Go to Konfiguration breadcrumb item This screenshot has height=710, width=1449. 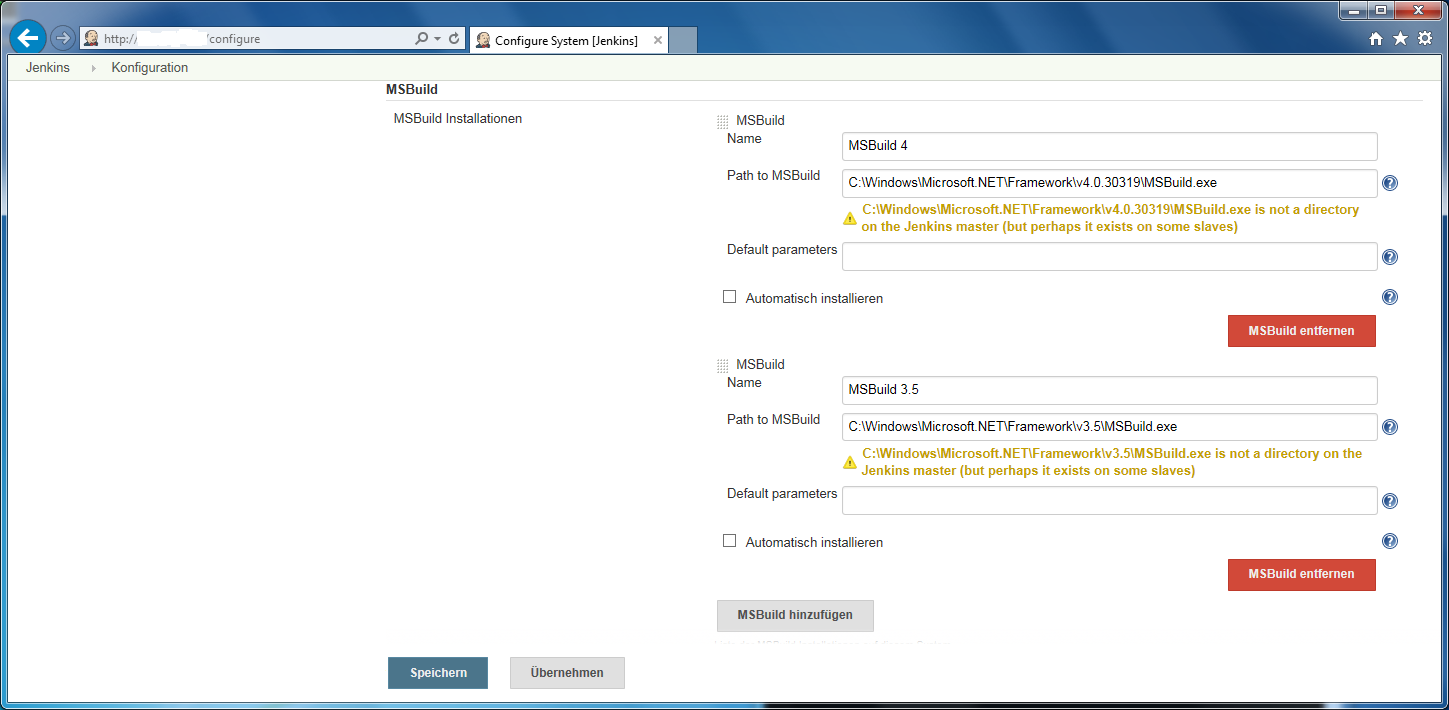tap(150, 68)
